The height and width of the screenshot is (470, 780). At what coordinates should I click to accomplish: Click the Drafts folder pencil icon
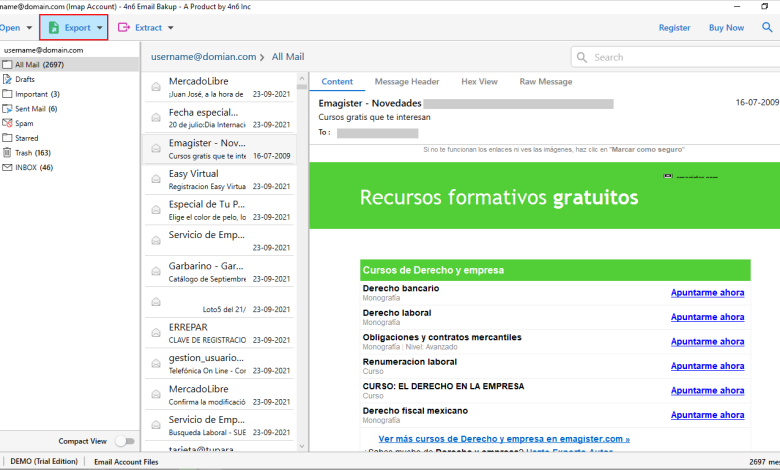pos(7,79)
